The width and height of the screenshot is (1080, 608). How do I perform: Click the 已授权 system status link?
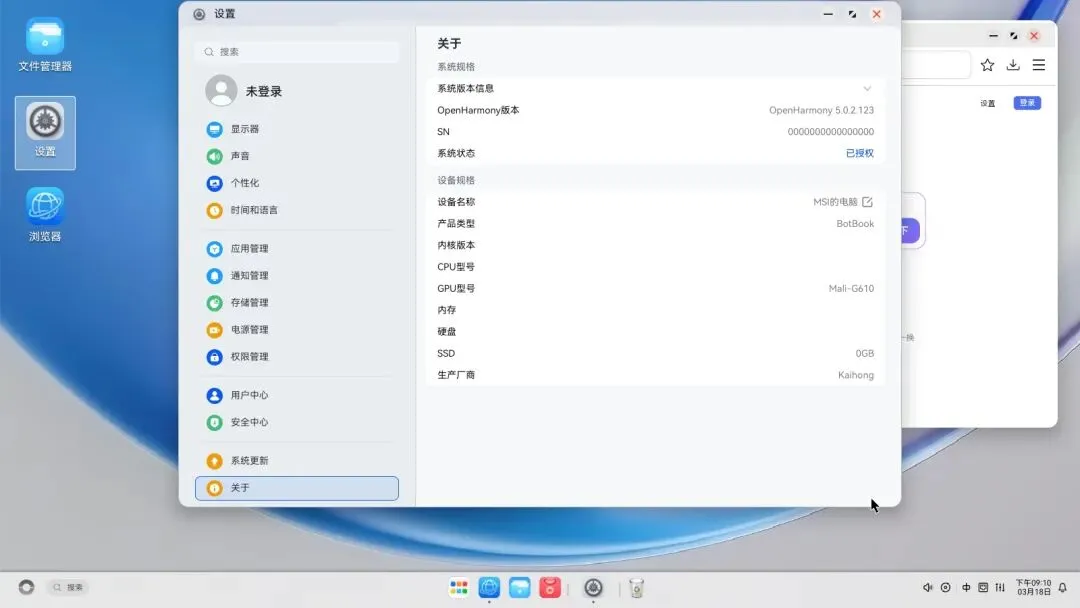click(x=860, y=153)
